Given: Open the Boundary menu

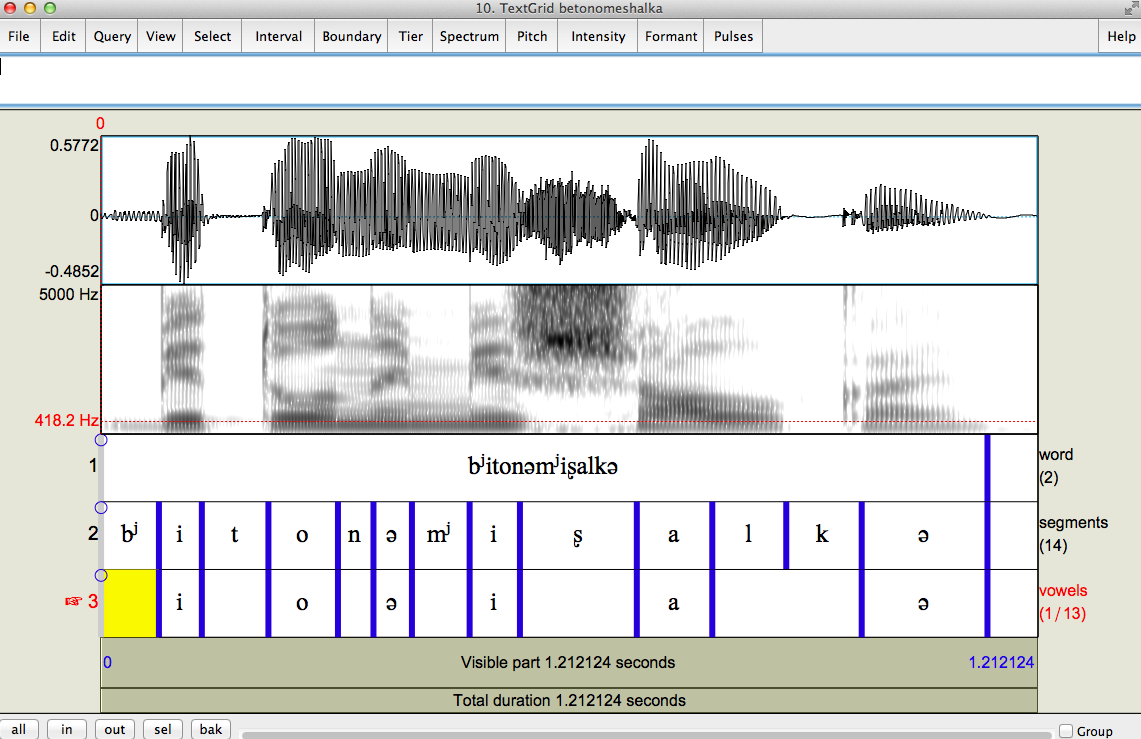Looking at the screenshot, I should point(351,36).
